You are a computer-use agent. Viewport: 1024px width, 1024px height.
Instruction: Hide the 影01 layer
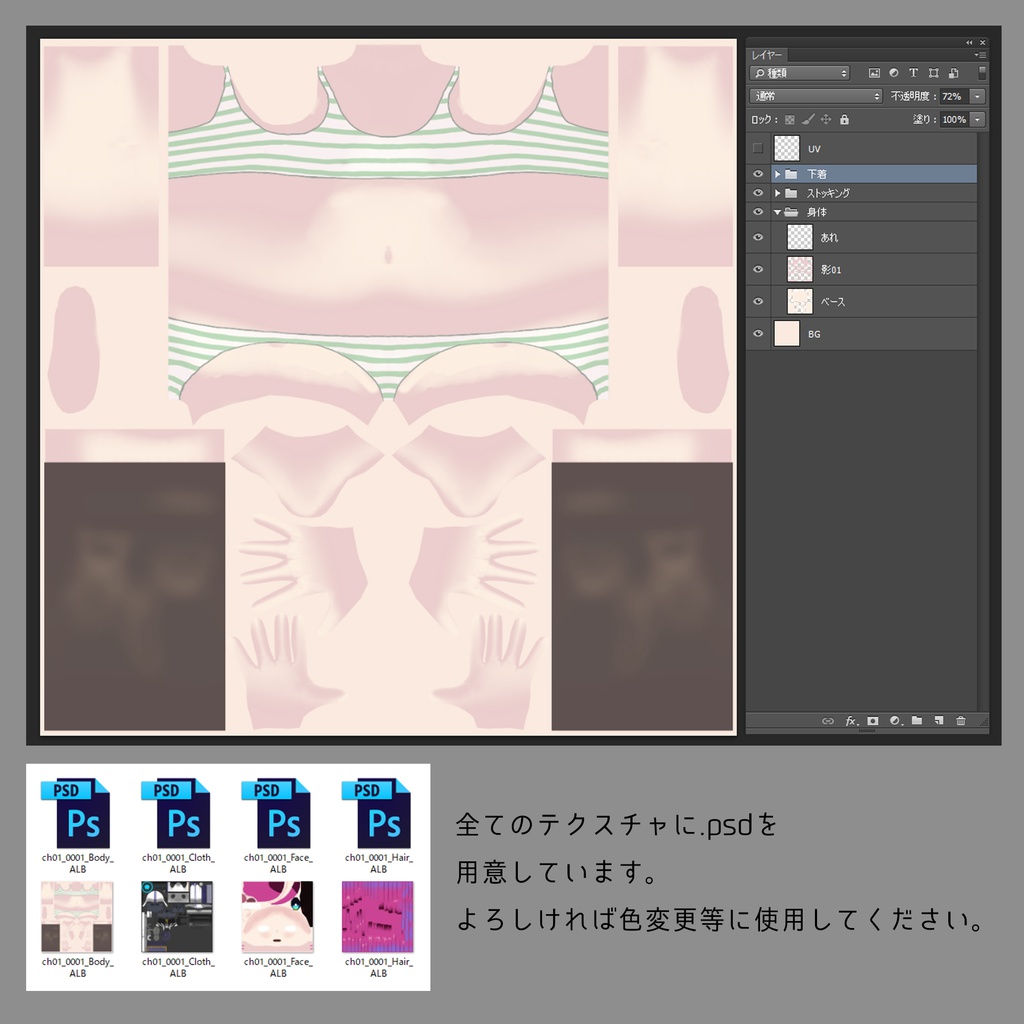coord(758,269)
